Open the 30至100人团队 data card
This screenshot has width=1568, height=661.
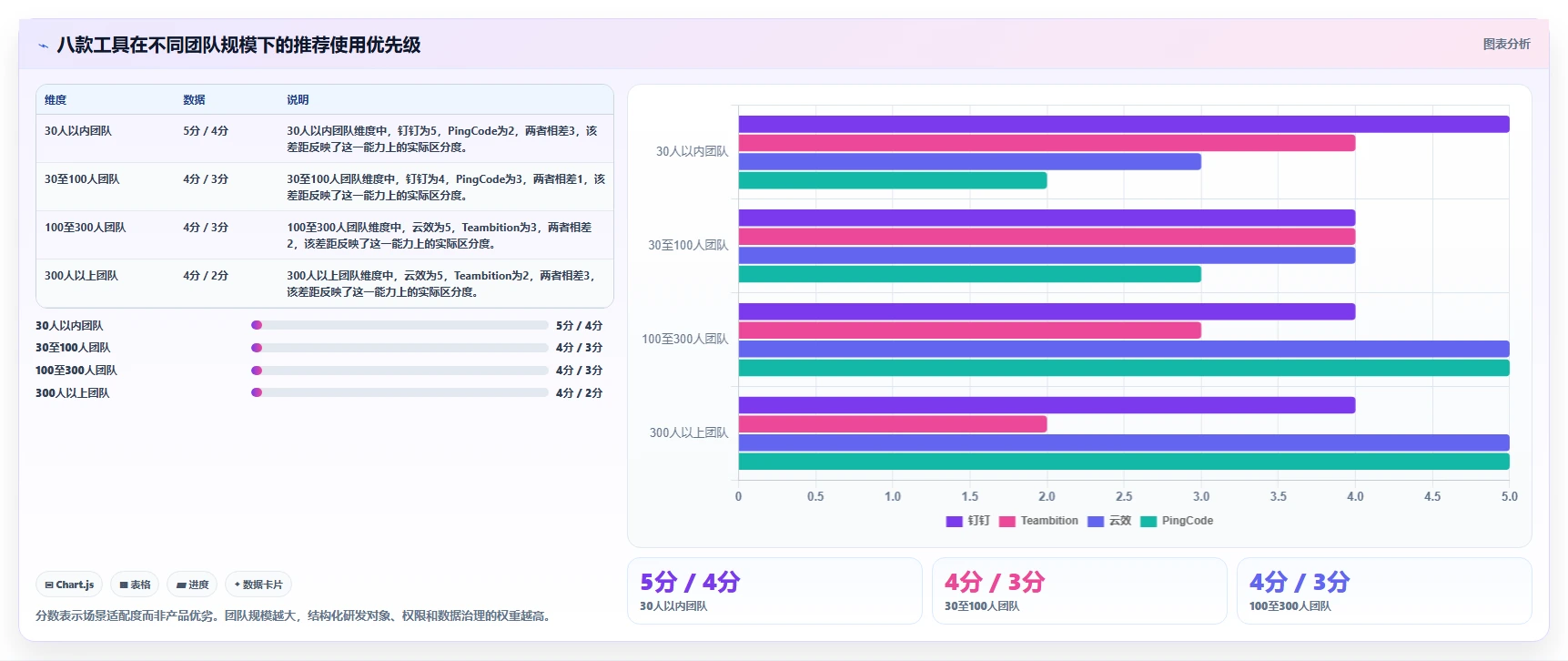tap(1079, 591)
